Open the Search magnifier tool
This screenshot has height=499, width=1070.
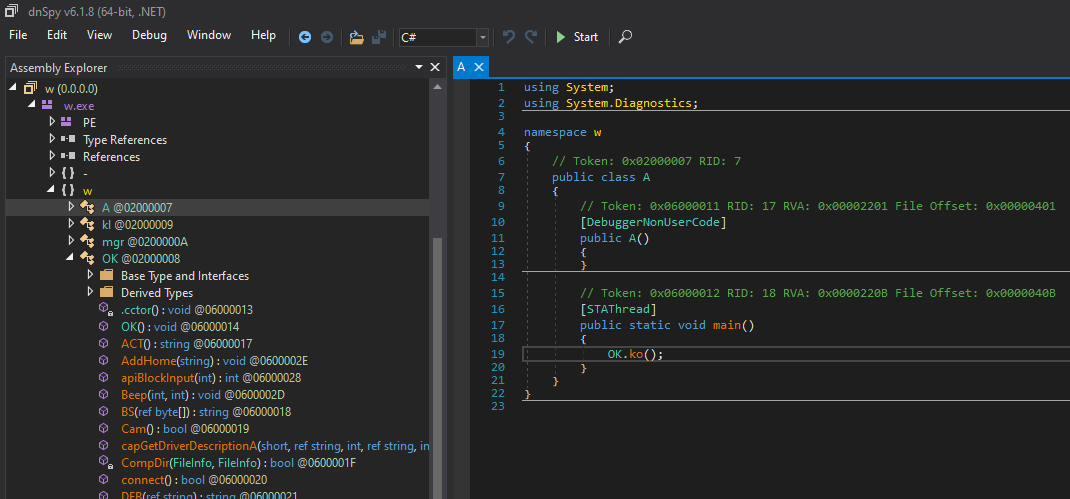(x=625, y=37)
